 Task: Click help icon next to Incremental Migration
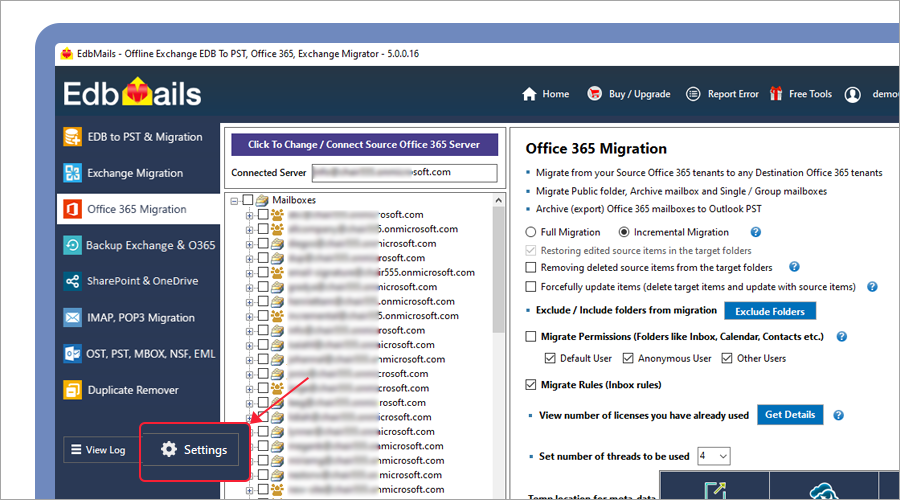pyautogui.click(x=756, y=232)
